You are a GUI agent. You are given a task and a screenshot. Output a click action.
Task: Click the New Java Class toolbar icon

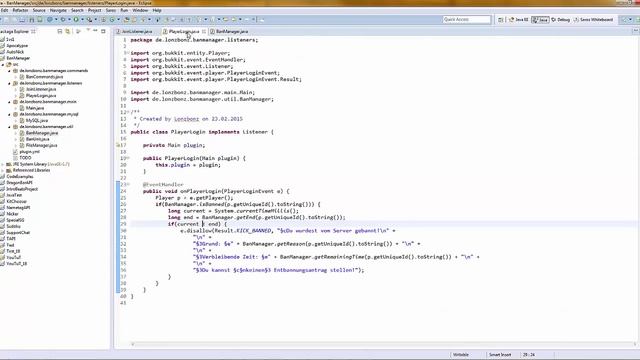[x=112, y=20]
